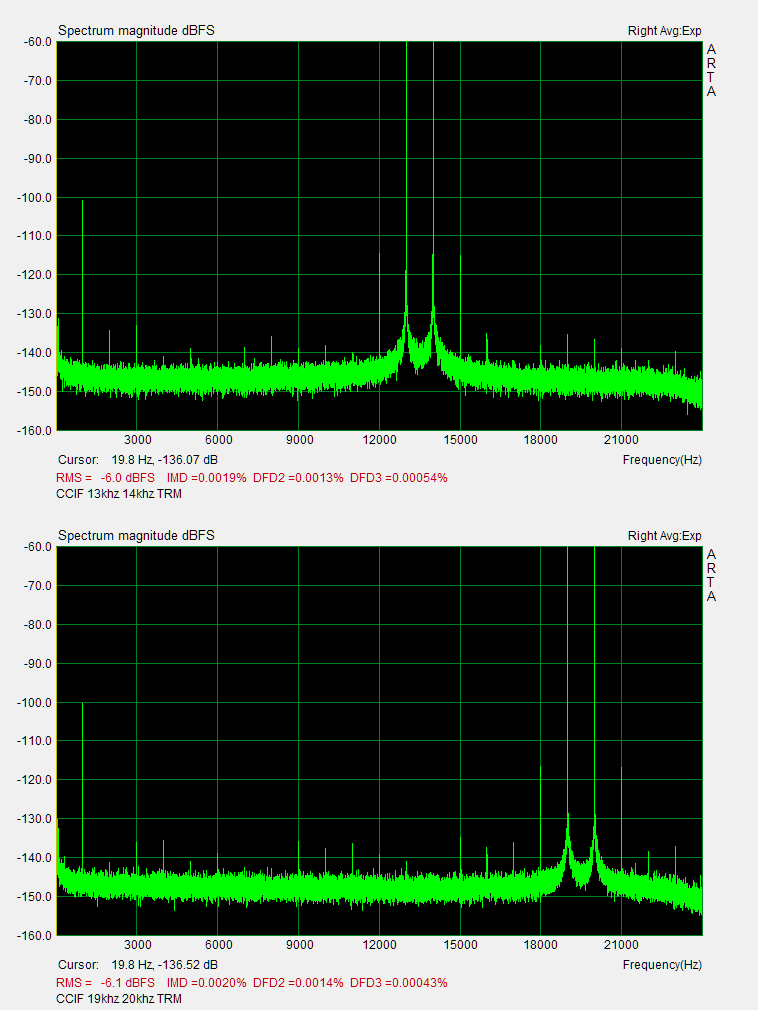Click the 'DFD2 =0.0014%' value
This screenshot has width=758, height=1010.
[x=298, y=983]
